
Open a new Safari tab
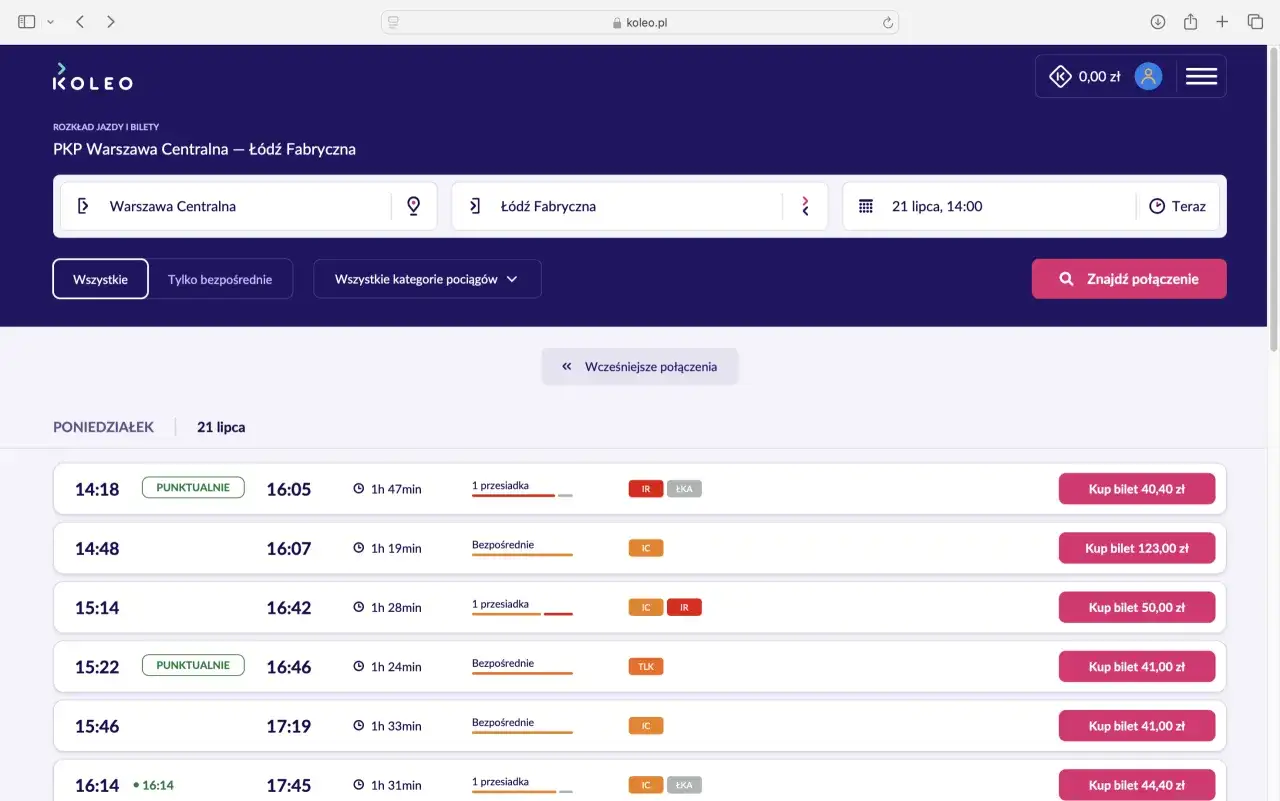coord(1222,22)
